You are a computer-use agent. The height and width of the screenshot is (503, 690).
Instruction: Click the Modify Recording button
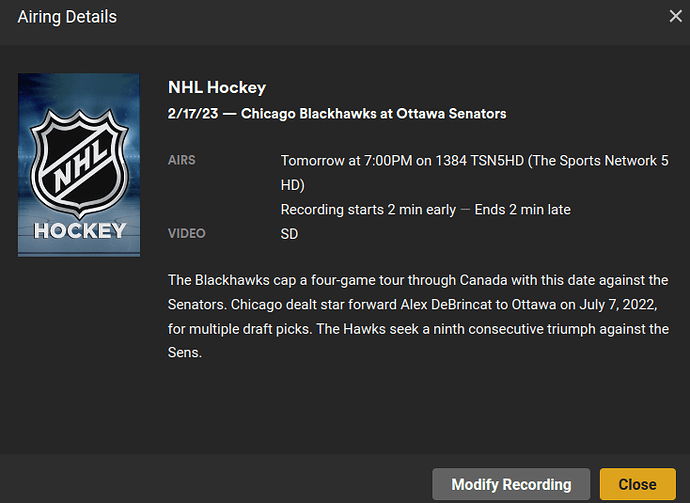(x=511, y=484)
